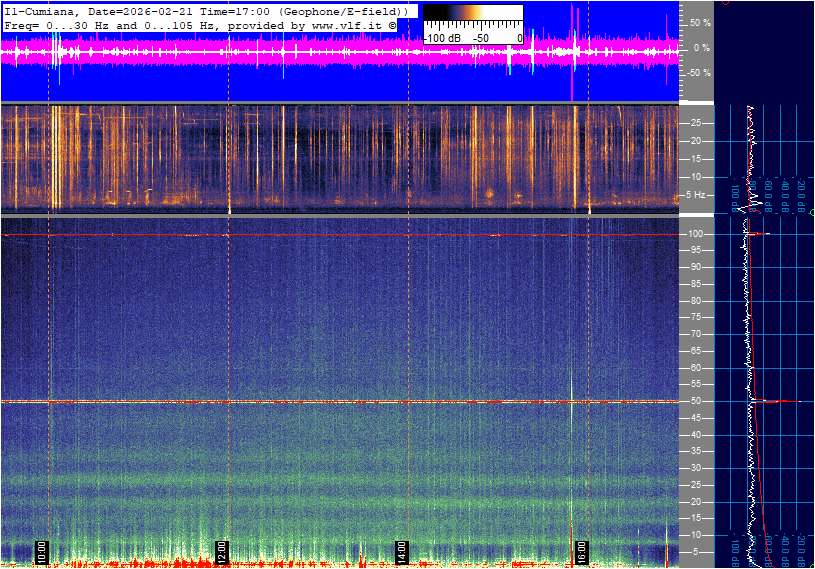Click the 50 Hz label on E-field axis
Screen dimensions: 815x569
(x=694, y=401)
